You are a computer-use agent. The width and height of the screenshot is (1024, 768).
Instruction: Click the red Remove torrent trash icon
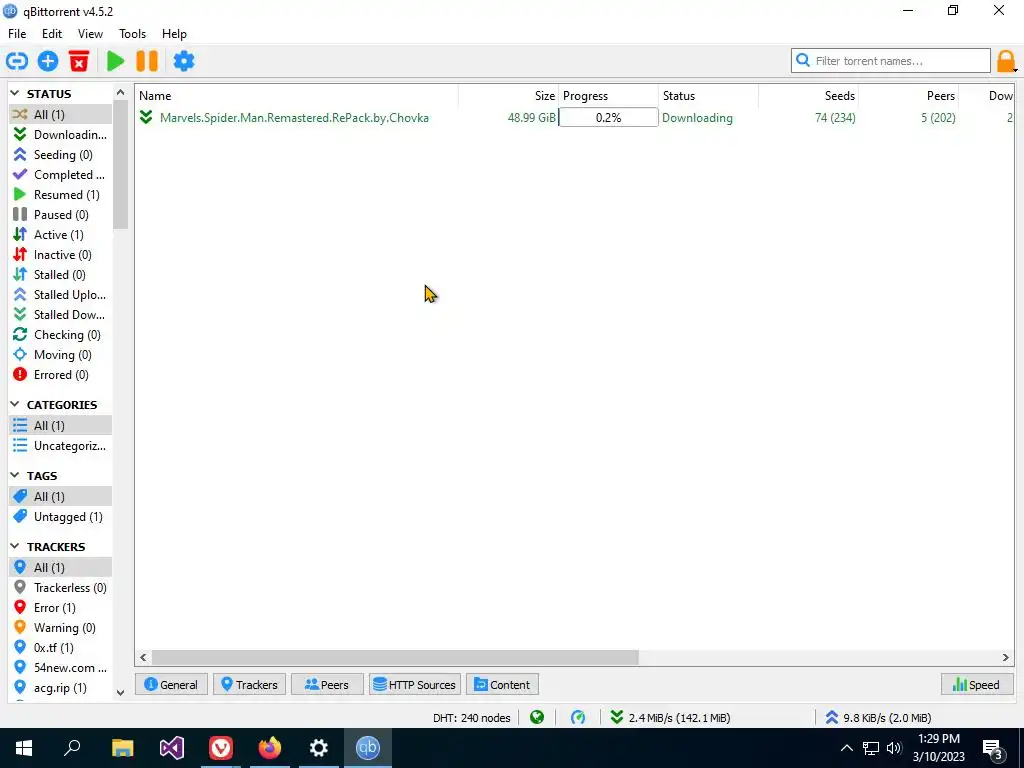point(79,61)
